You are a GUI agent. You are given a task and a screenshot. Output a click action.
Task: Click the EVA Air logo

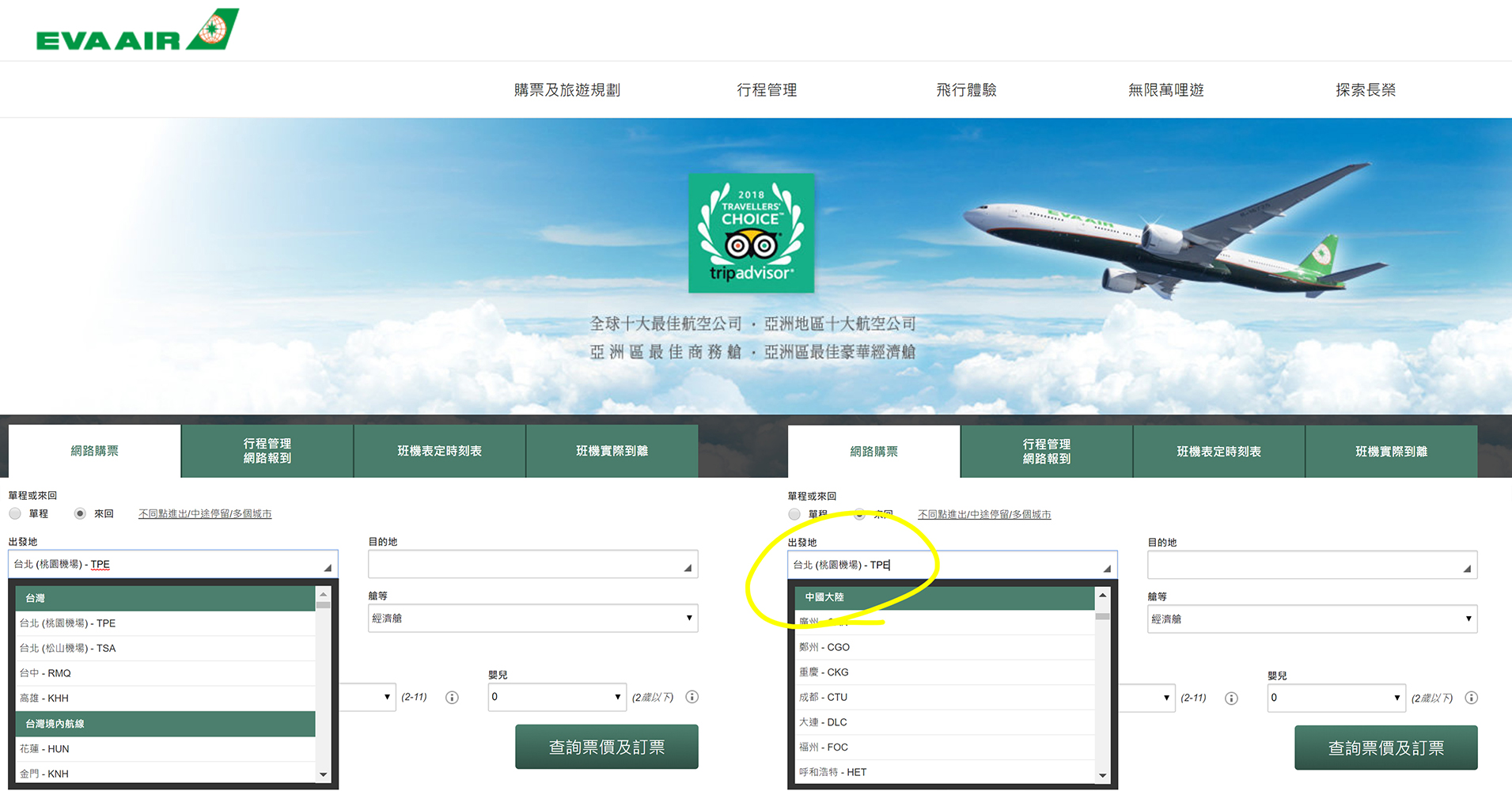click(137, 32)
